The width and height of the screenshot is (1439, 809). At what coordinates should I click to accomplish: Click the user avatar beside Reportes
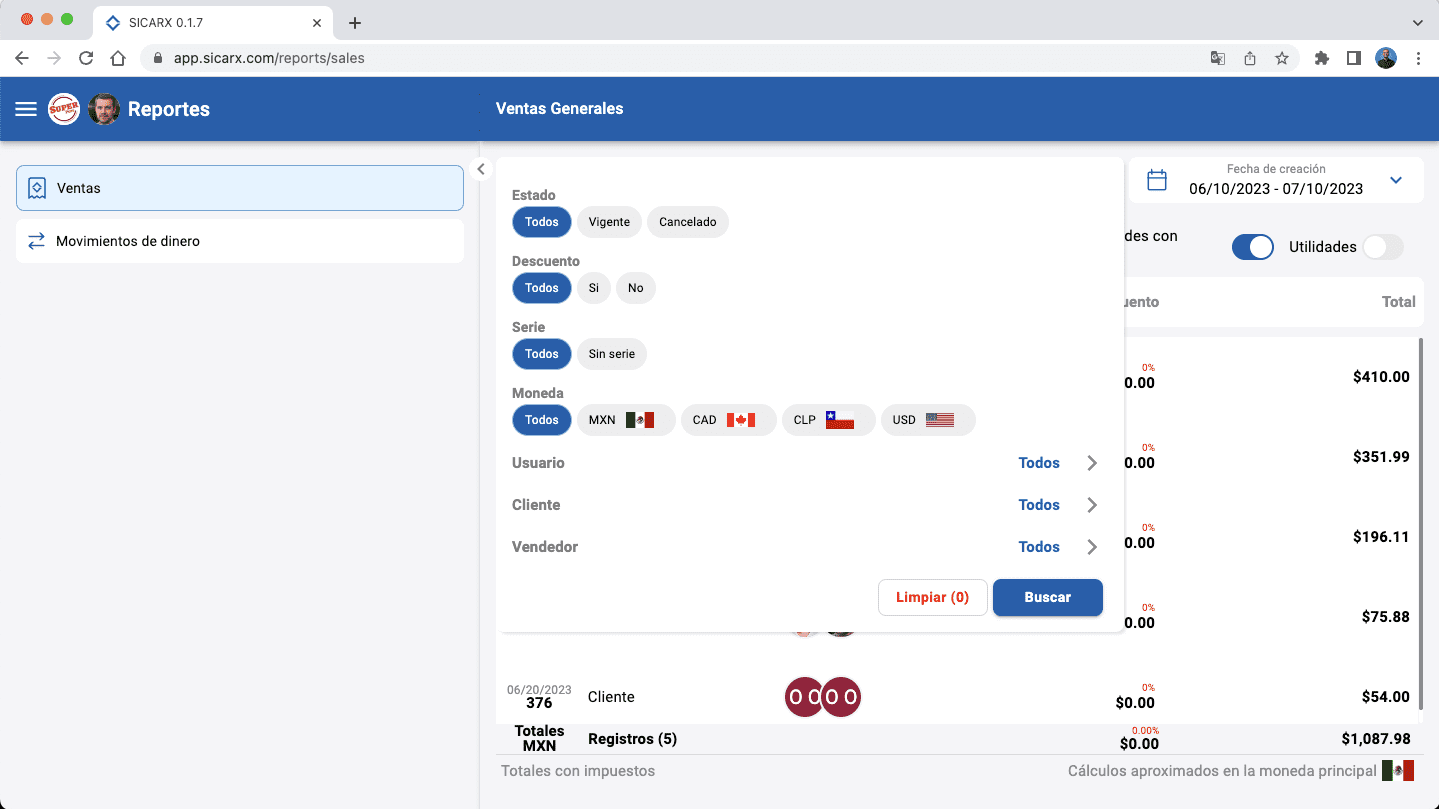tap(104, 109)
